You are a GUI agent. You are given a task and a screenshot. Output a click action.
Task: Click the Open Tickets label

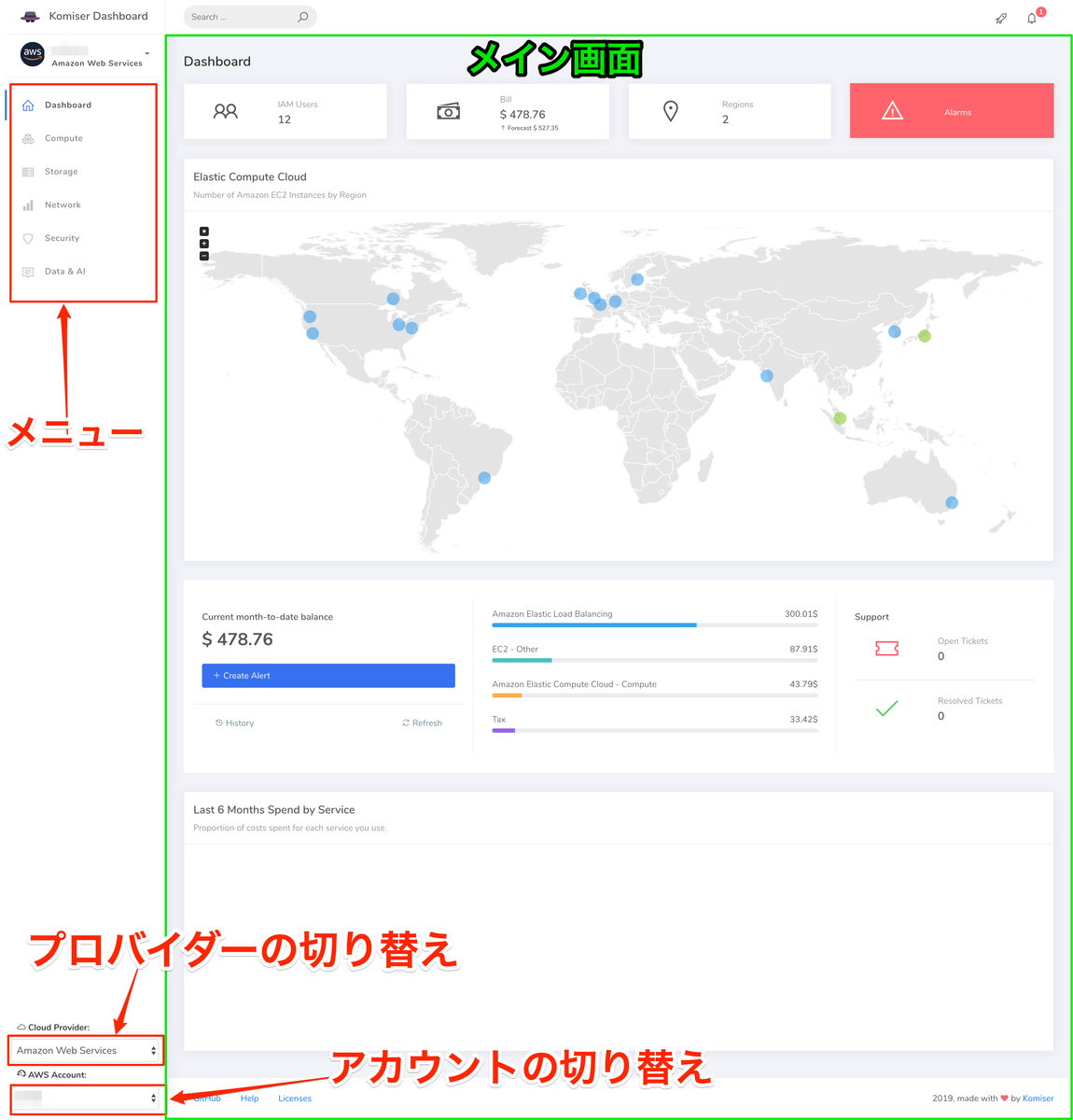coord(963,641)
